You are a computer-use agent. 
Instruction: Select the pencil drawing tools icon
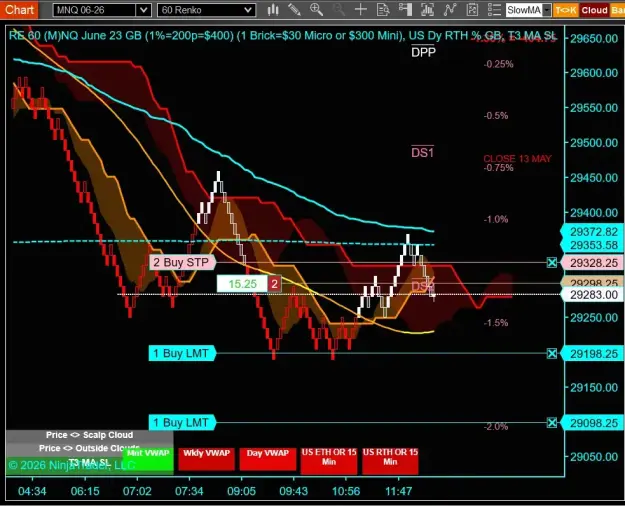(x=294, y=10)
